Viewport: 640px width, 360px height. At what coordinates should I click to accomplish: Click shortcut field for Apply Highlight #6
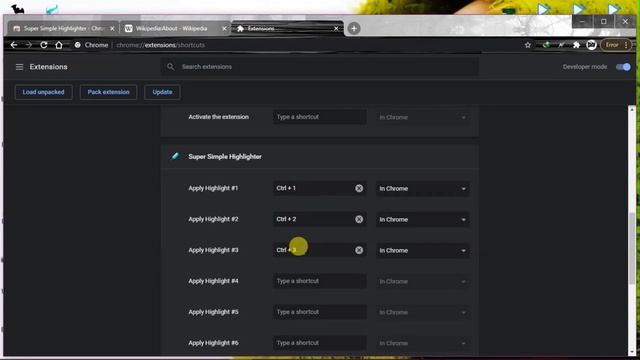coord(320,343)
